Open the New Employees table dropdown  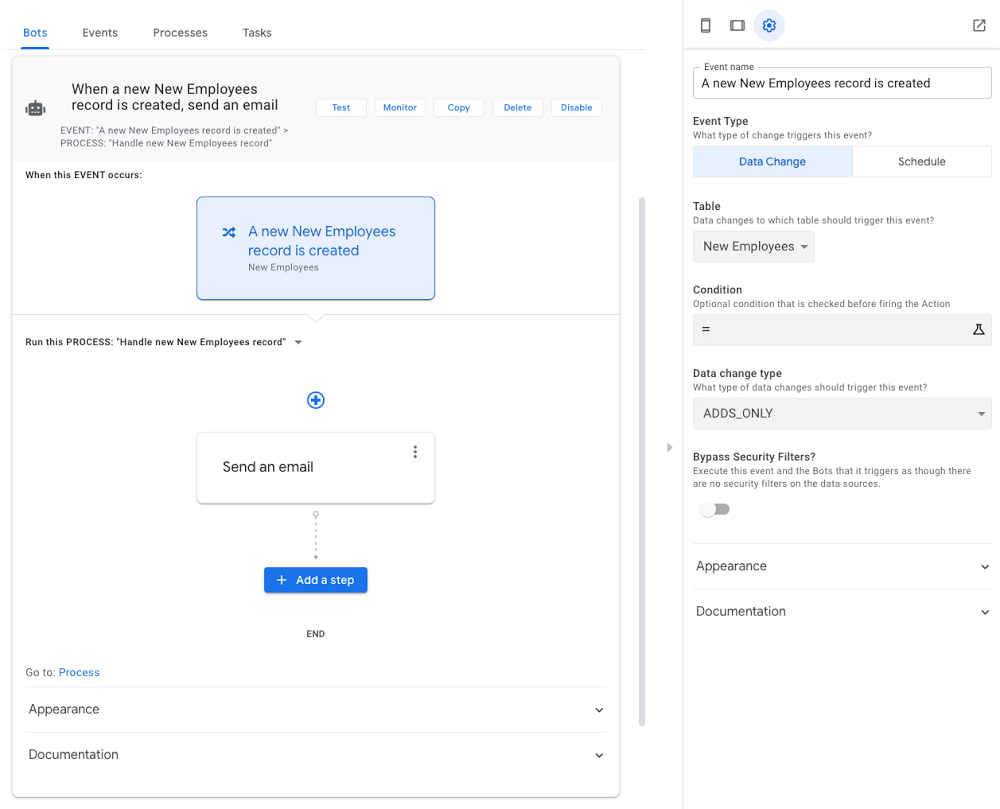pos(754,247)
